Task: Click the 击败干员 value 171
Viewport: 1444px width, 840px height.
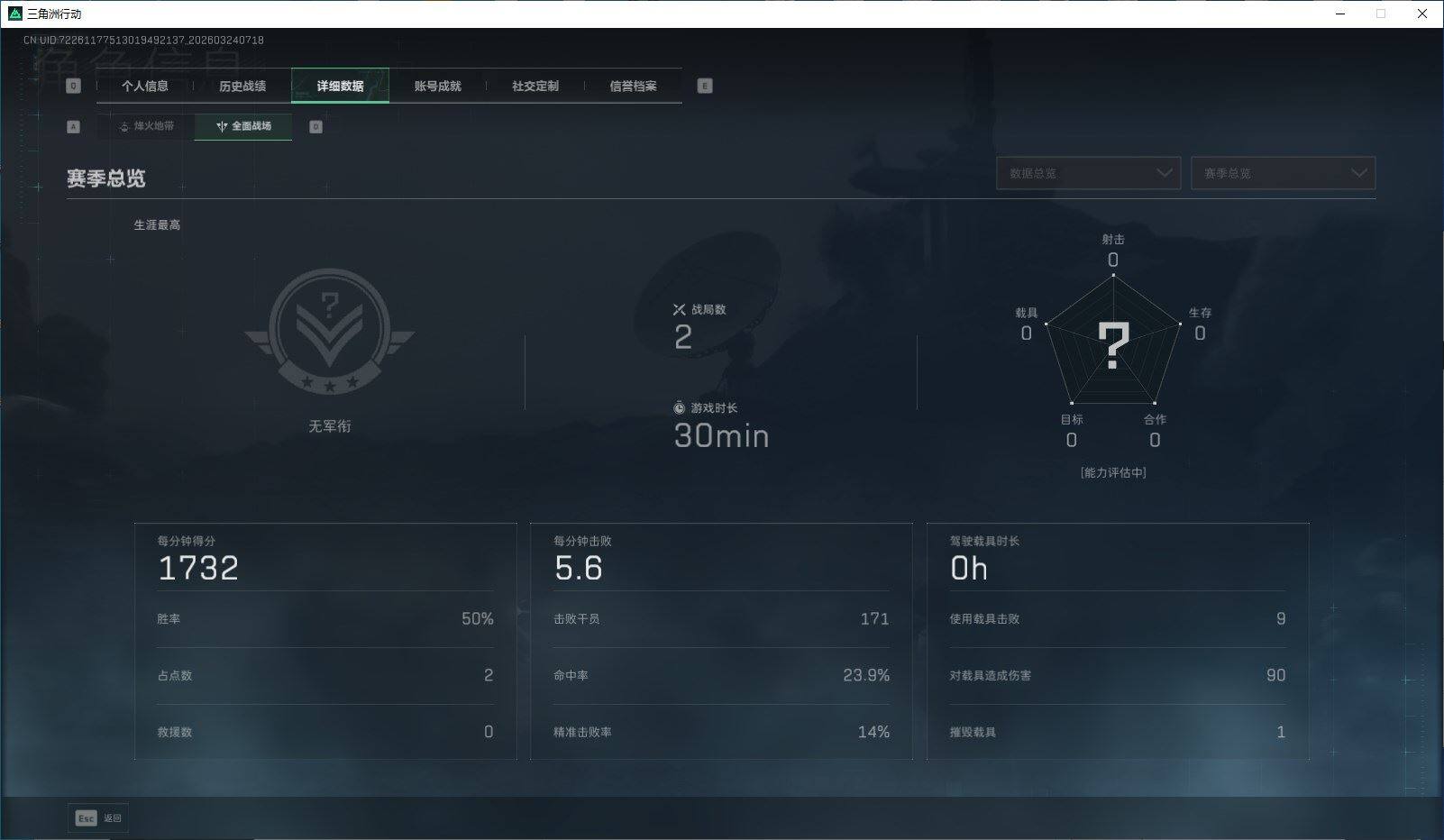Action: click(874, 619)
